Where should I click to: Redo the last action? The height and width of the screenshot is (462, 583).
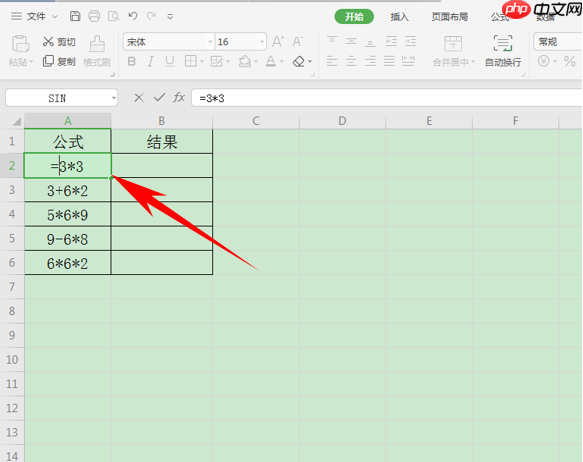(151, 16)
